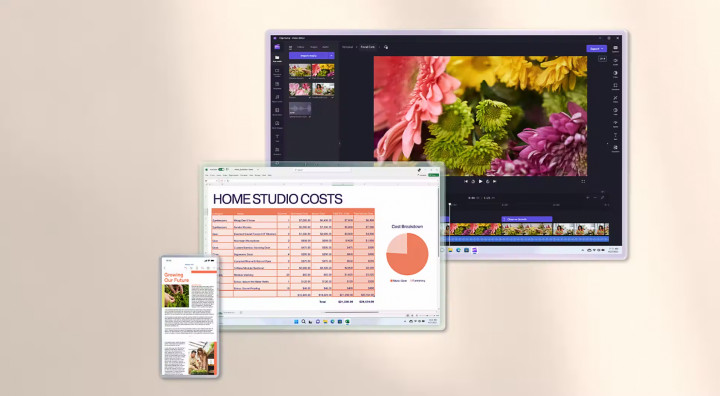The width and height of the screenshot is (720, 396).
Task: Open Stock images in Clipchamp sidebar
Action: 277,124
